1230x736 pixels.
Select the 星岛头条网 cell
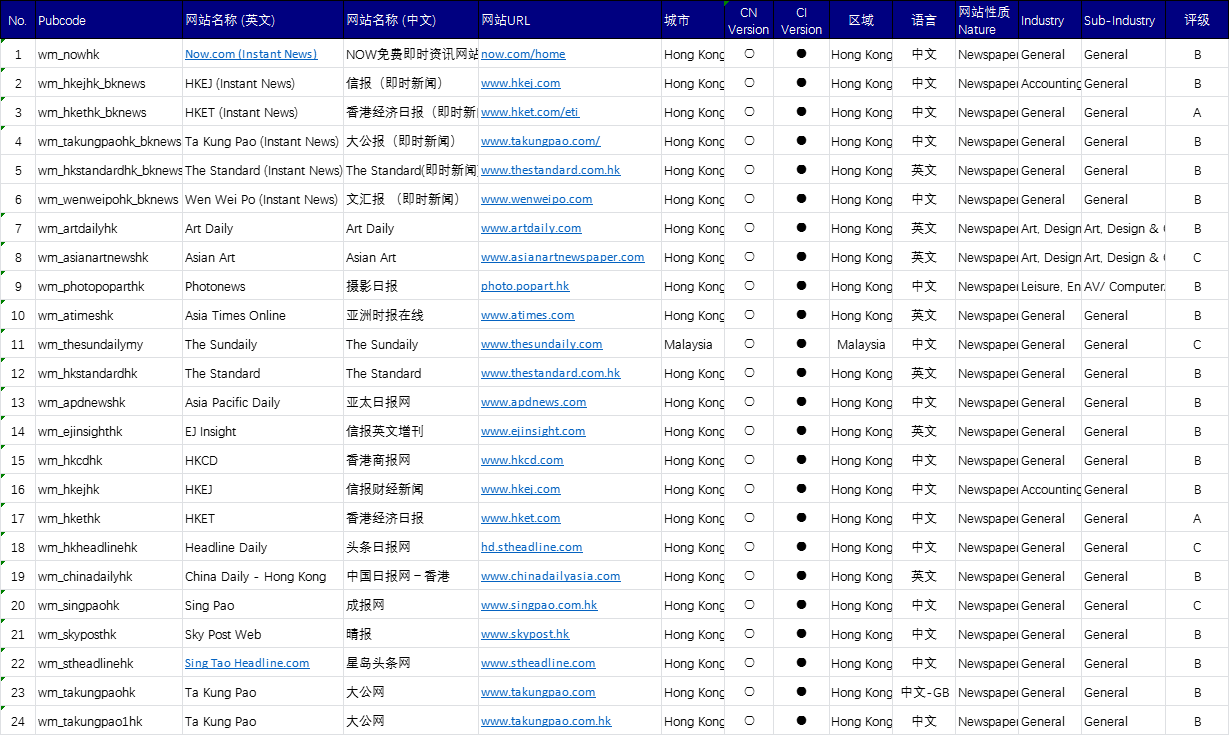[x=411, y=663]
